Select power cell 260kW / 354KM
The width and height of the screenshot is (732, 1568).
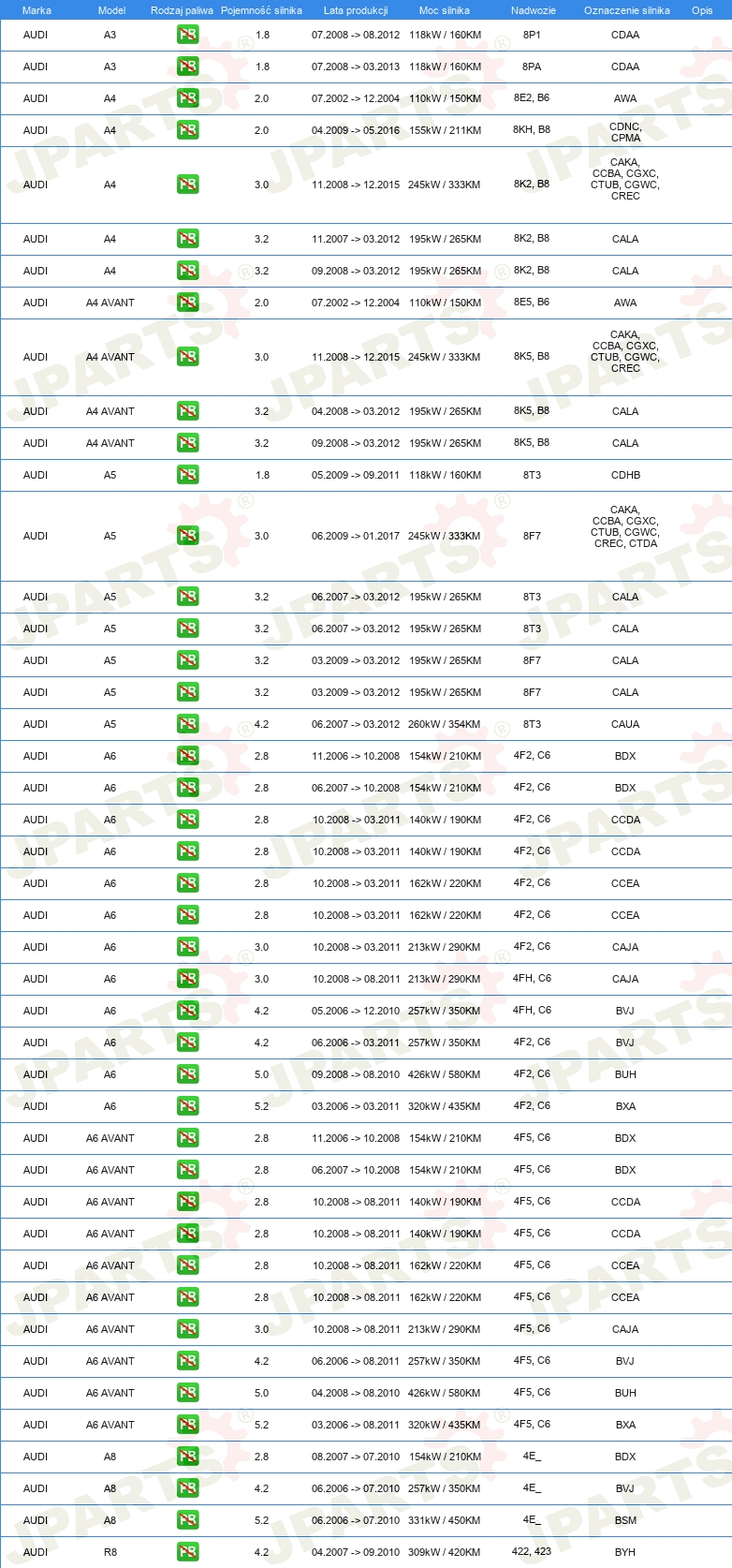(445, 724)
